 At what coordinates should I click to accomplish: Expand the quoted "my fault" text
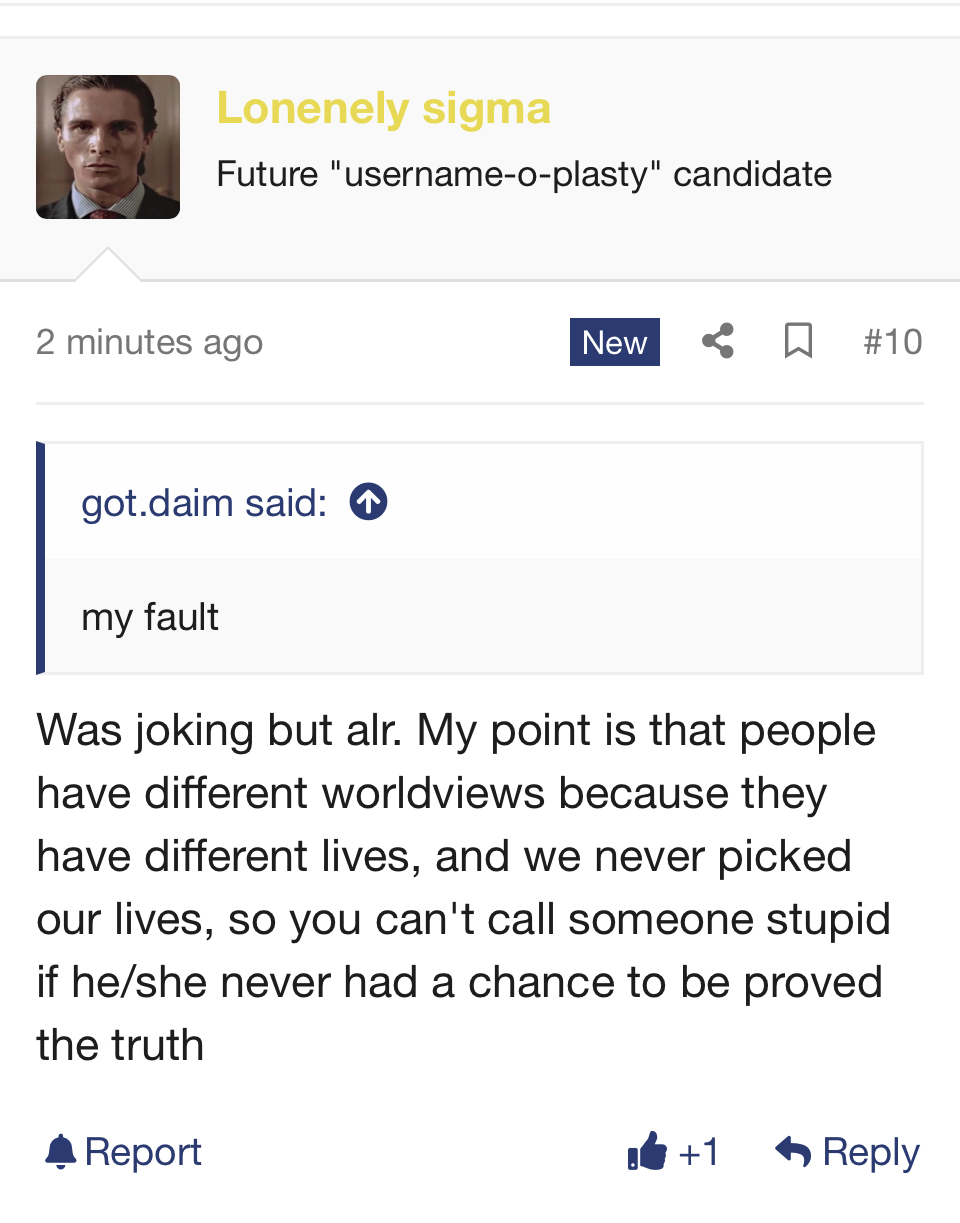pos(150,616)
